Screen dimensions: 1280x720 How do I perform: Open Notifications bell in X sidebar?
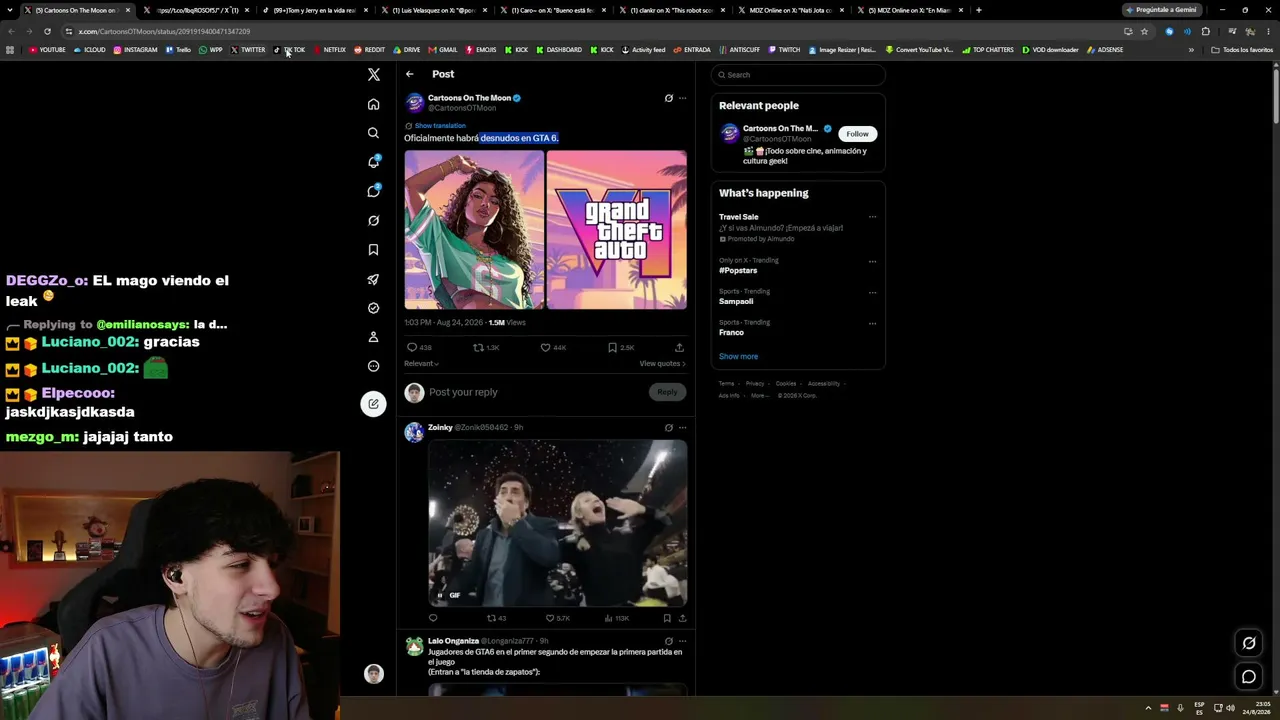point(373,162)
